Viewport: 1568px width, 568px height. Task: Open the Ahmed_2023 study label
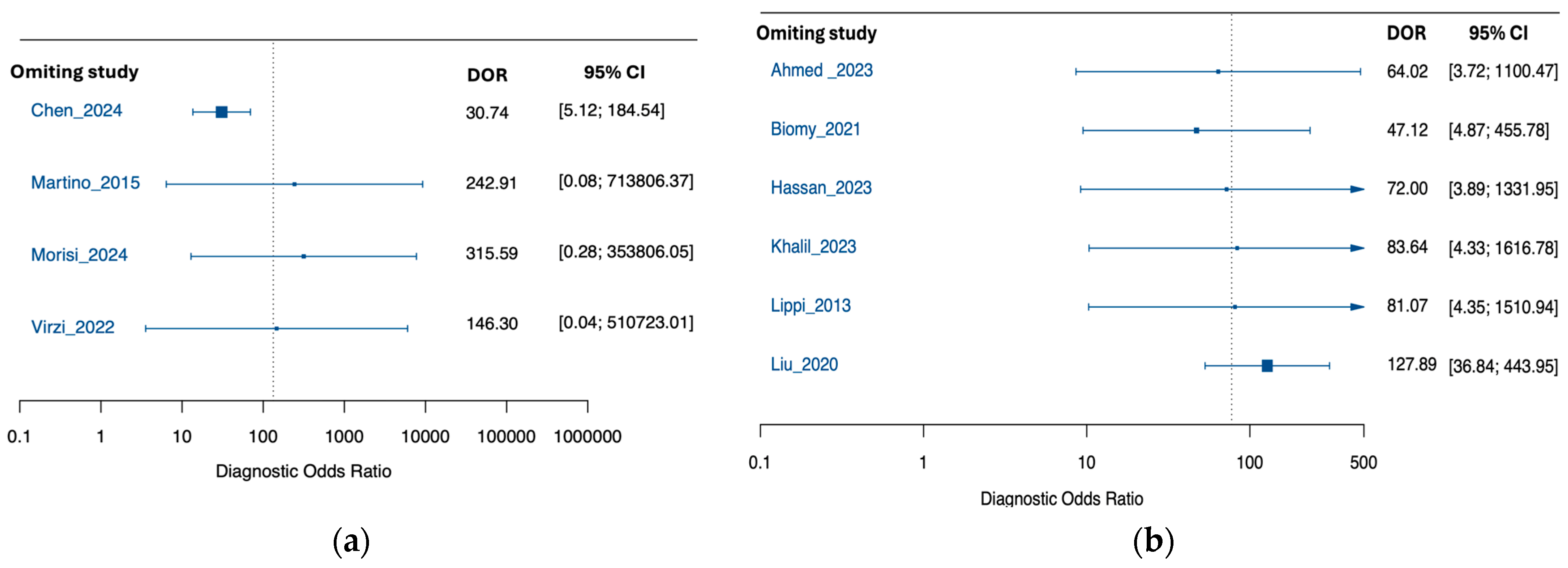(x=822, y=71)
